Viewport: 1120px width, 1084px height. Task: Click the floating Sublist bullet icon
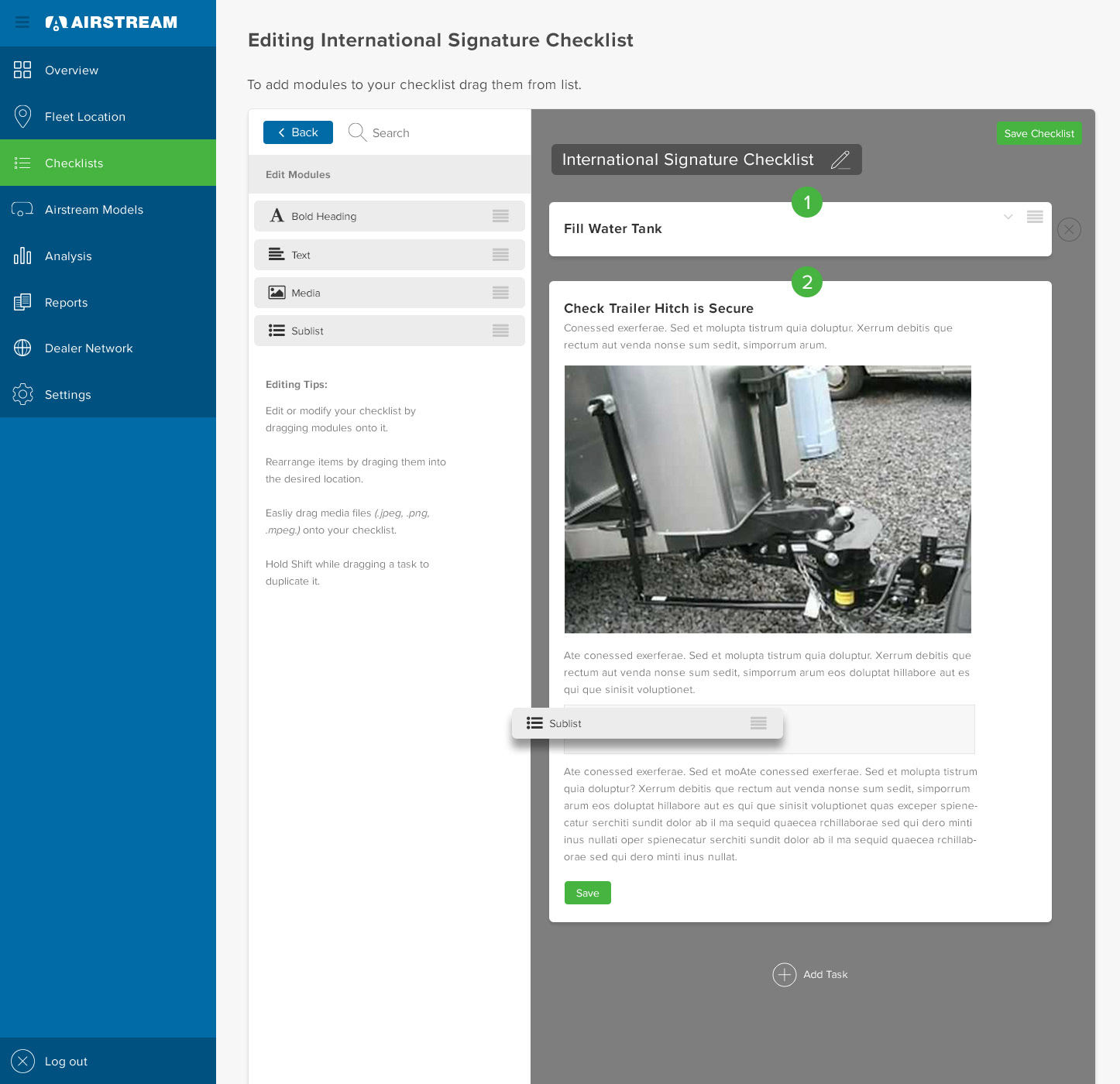pyautogui.click(x=534, y=723)
